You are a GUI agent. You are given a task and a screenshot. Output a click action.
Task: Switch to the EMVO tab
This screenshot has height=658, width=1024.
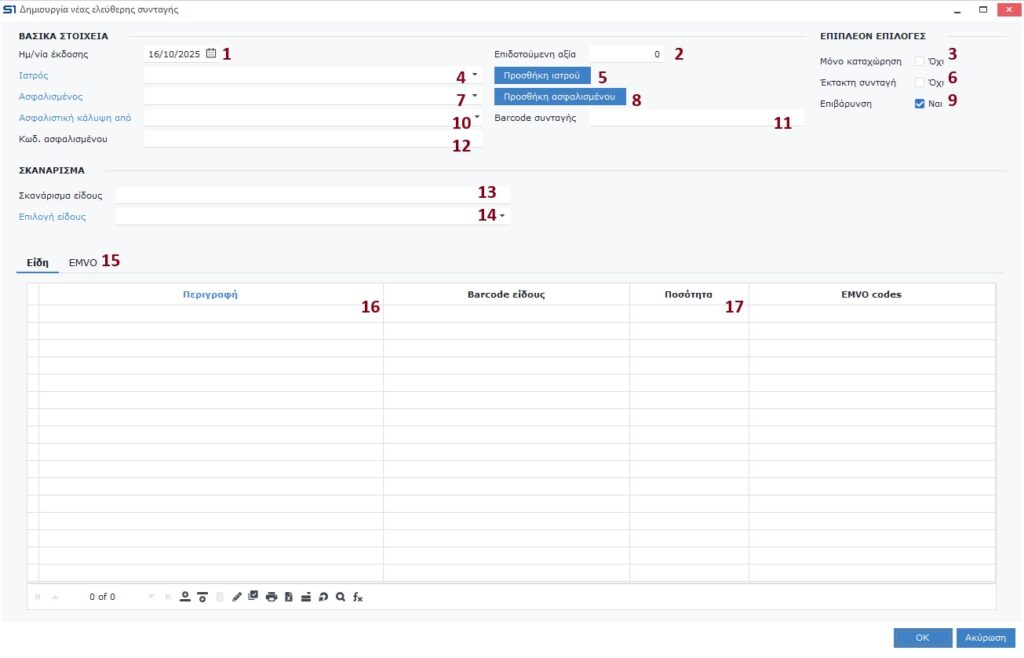pos(82,262)
